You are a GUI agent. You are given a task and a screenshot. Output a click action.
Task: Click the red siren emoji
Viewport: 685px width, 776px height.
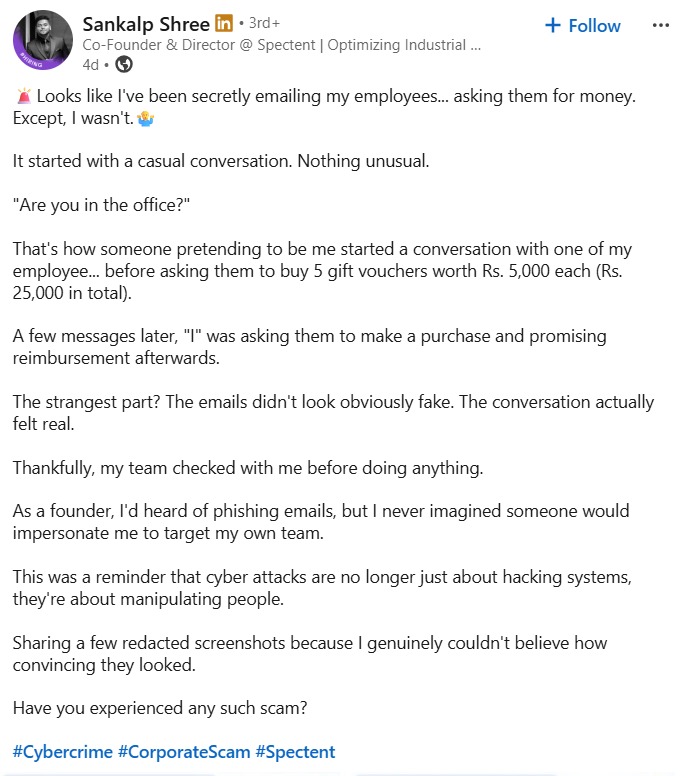click(23, 96)
